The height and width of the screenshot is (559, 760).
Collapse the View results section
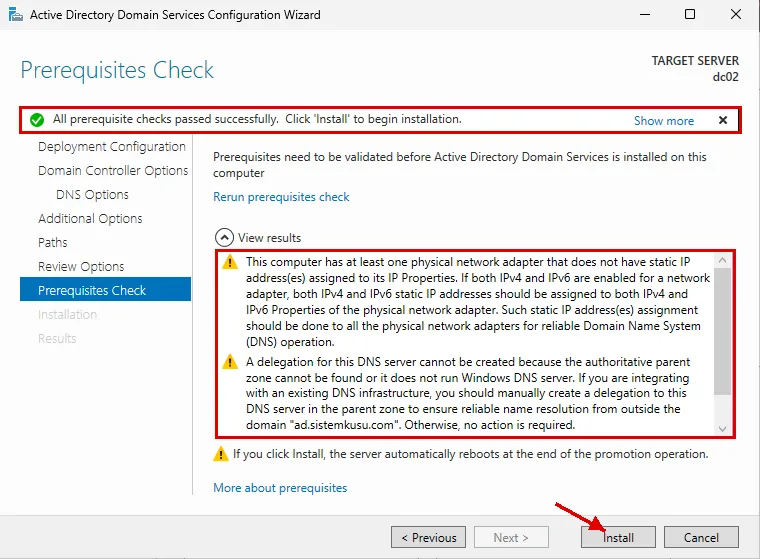coord(224,238)
